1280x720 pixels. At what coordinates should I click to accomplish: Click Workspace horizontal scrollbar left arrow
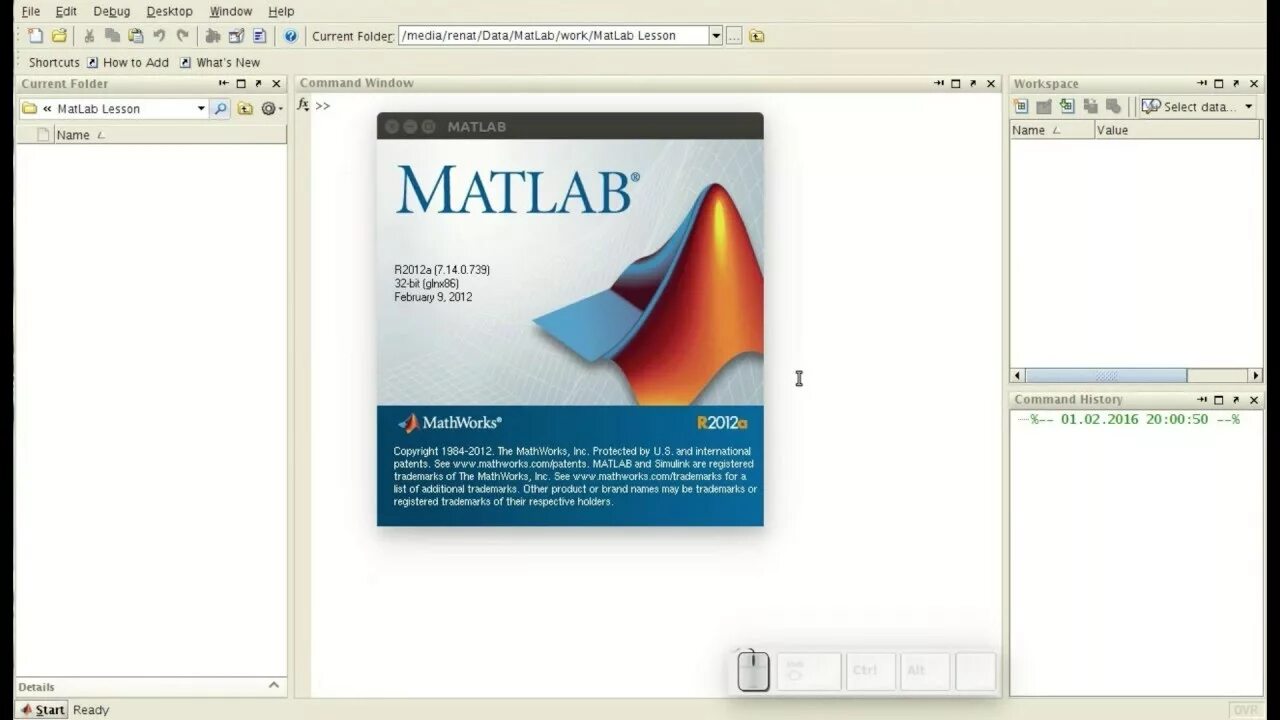click(x=1017, y=376)
